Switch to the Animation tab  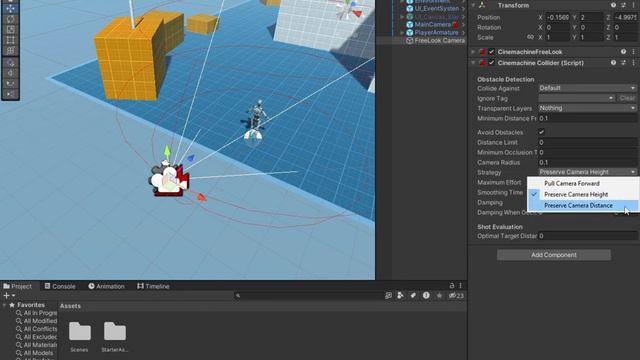(x=107, y=286)
